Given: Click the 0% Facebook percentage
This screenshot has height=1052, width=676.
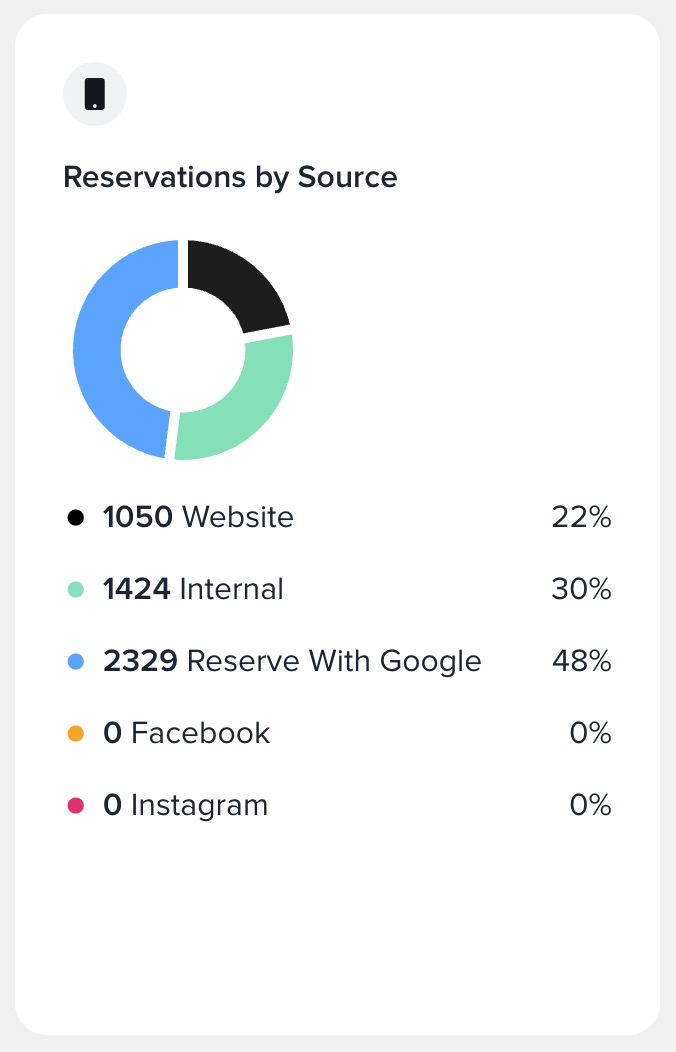Looking at the screenshot, I should pos(590,734).
